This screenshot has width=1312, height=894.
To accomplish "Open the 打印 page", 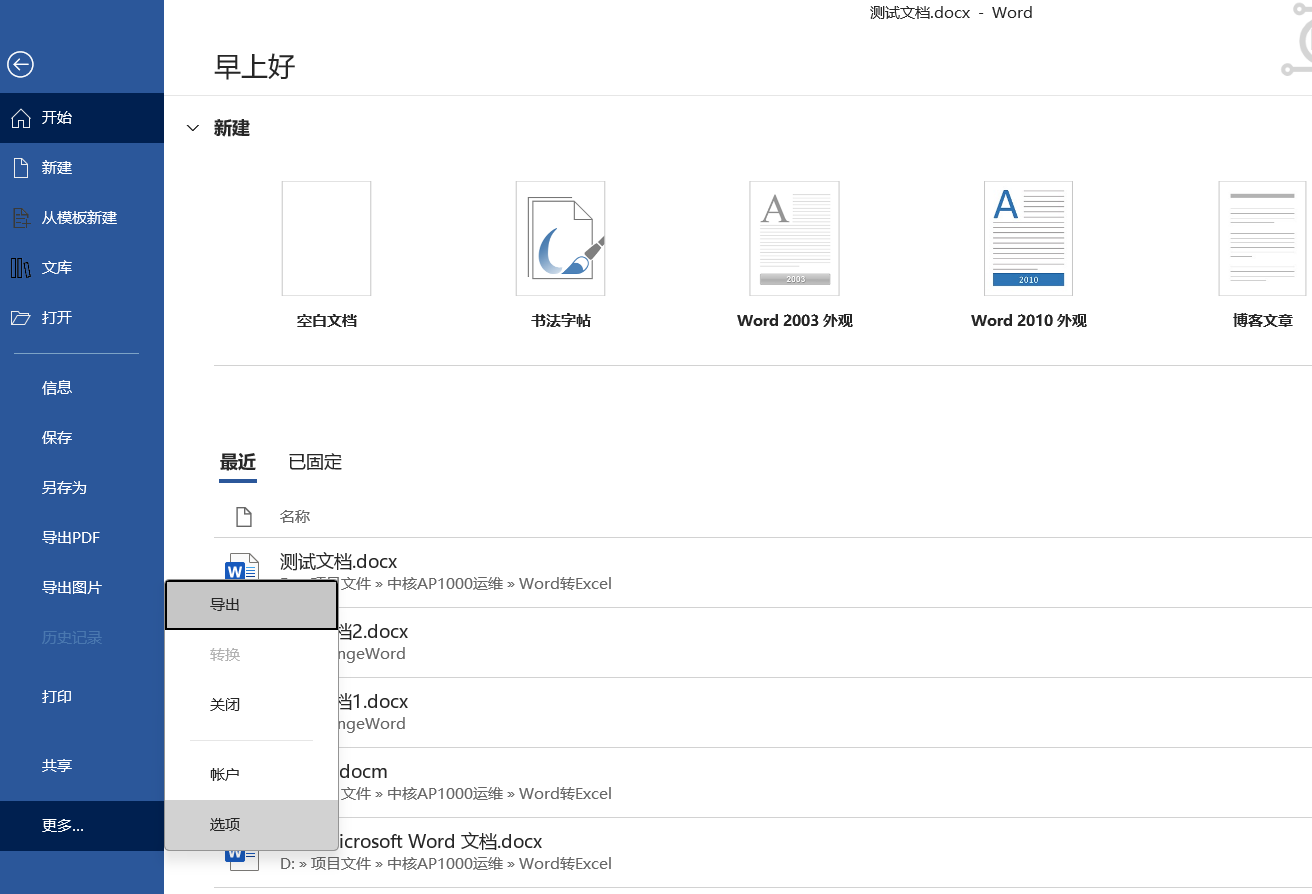I will [82, 697].
